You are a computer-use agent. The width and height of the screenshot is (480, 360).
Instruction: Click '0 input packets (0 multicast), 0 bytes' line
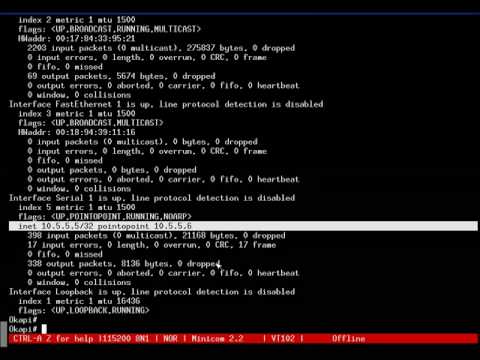(142, 142)
